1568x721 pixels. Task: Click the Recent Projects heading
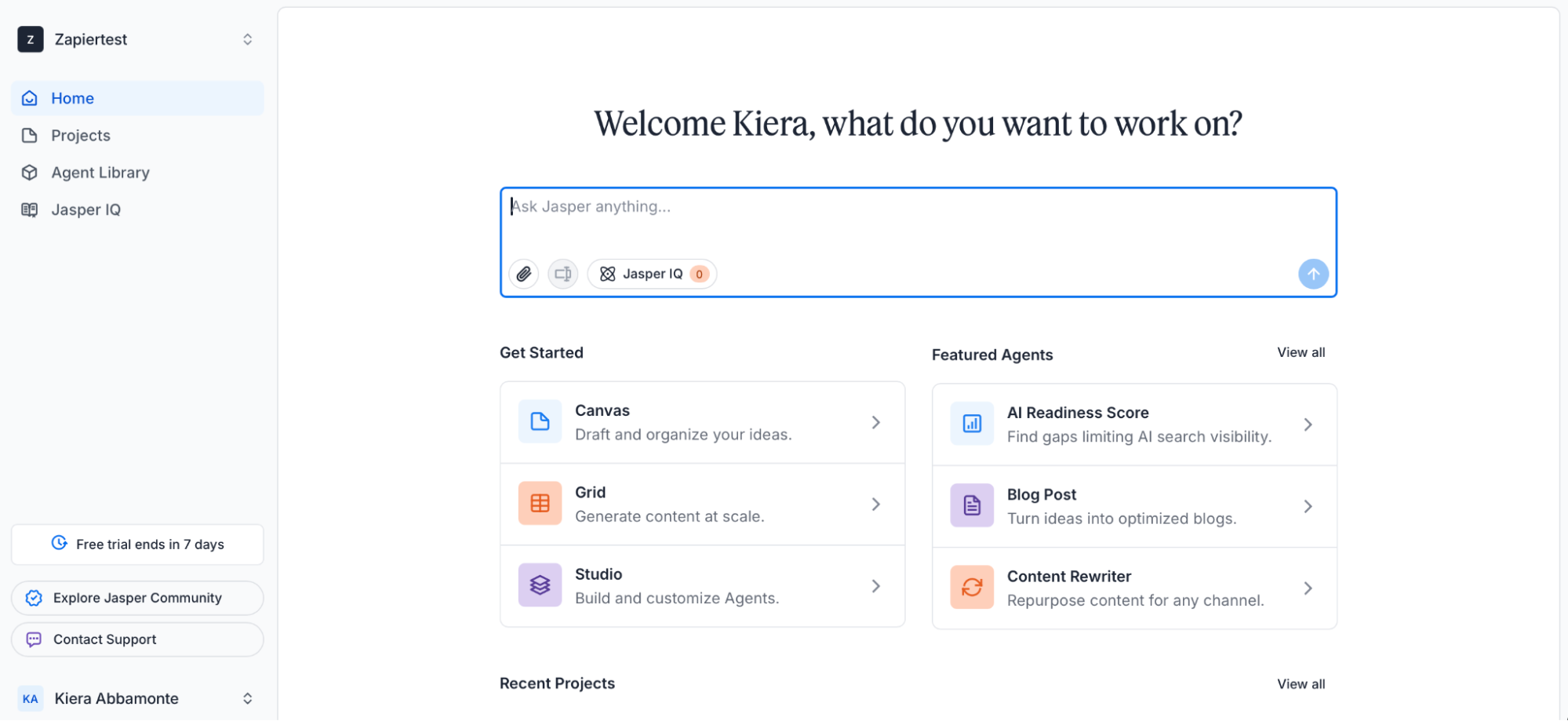[x=557, y=683]
